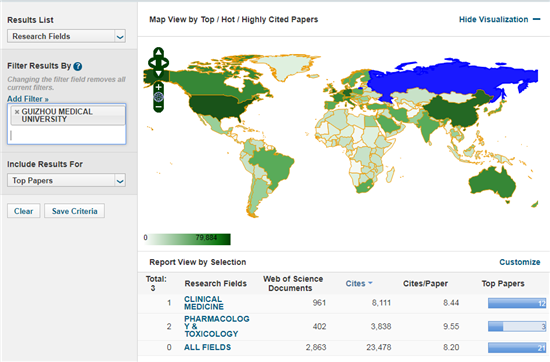Screen dimensions: 550x362
Task: Open the PHARMACOLOGY & TOXICOLOGY field link
Action: (217, 326)
